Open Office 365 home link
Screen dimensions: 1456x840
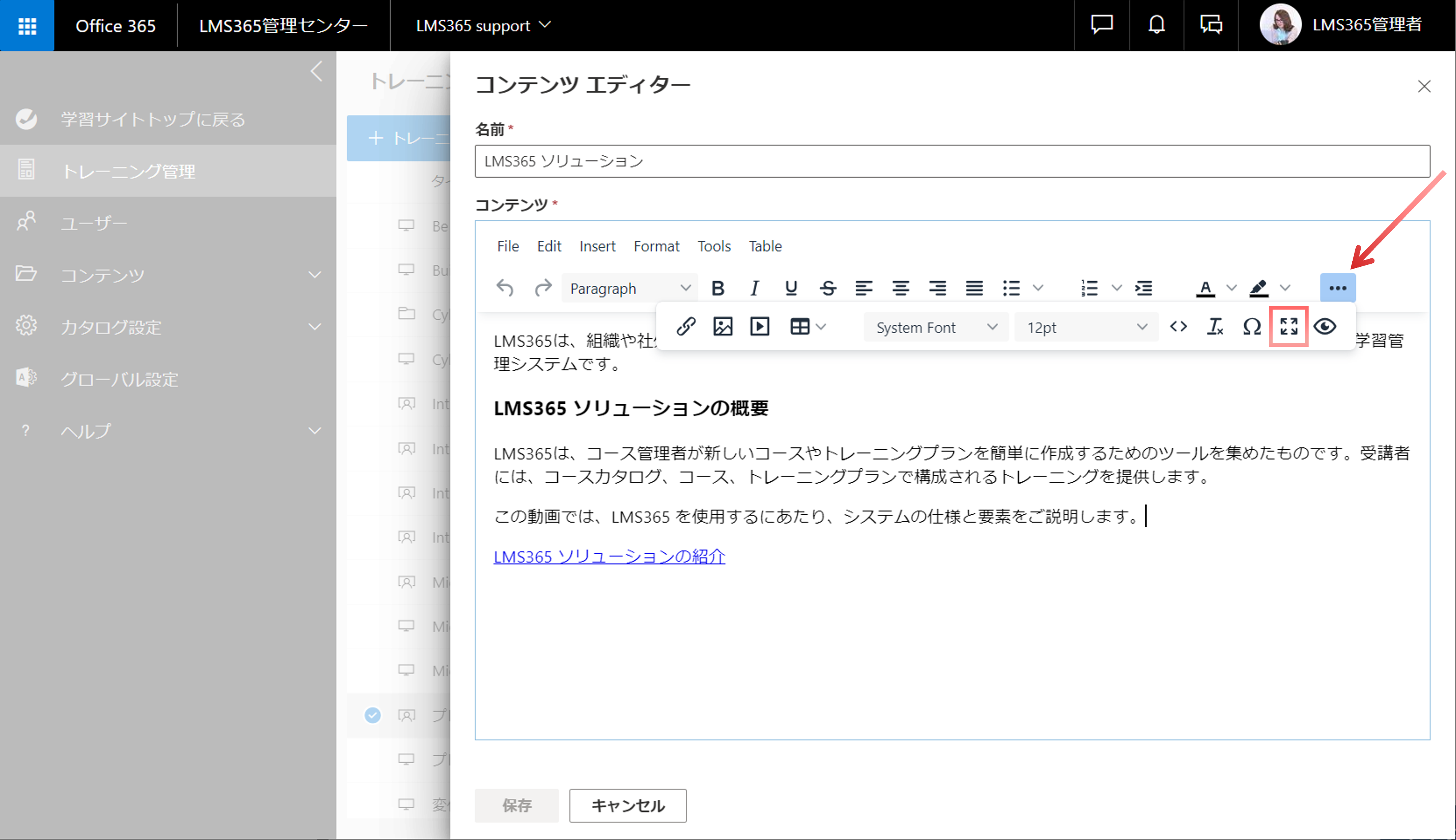tap(115, 25)
